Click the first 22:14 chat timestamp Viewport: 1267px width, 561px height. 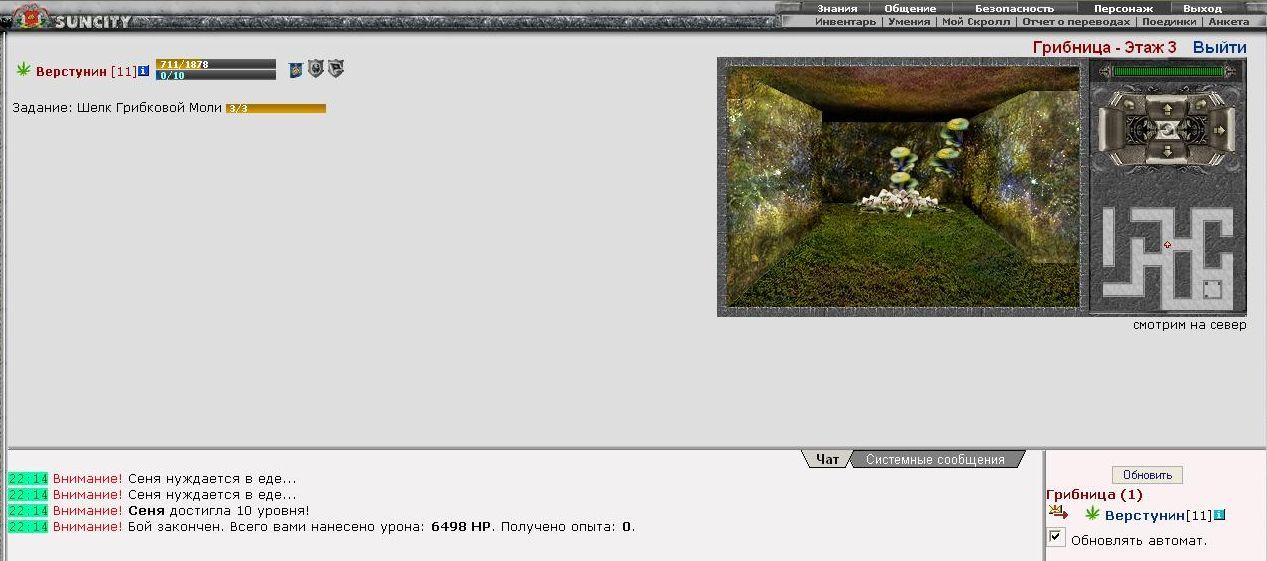tap(28, 478)
